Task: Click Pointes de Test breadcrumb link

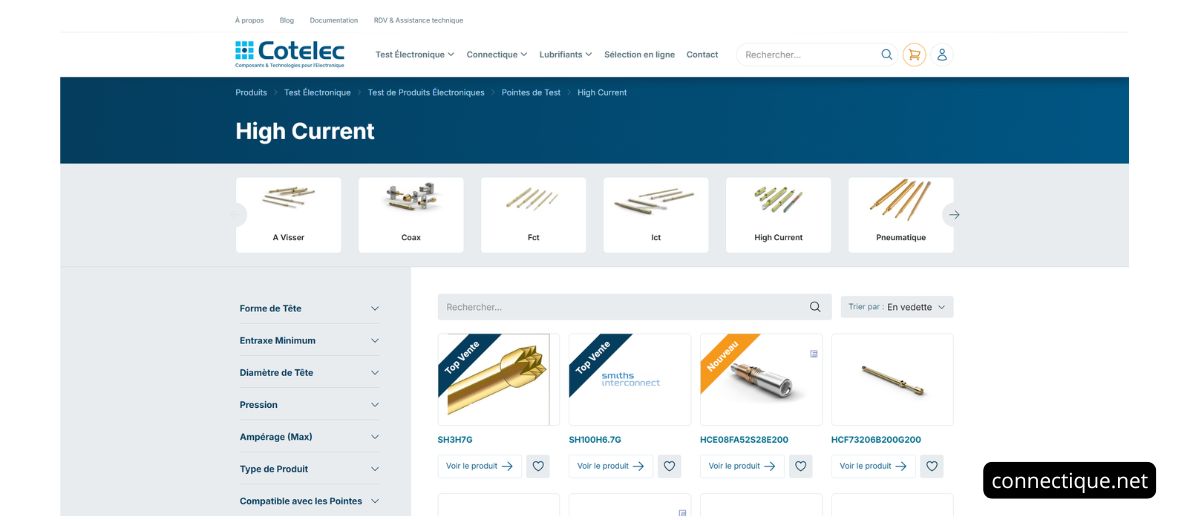Action: point(531,92)
